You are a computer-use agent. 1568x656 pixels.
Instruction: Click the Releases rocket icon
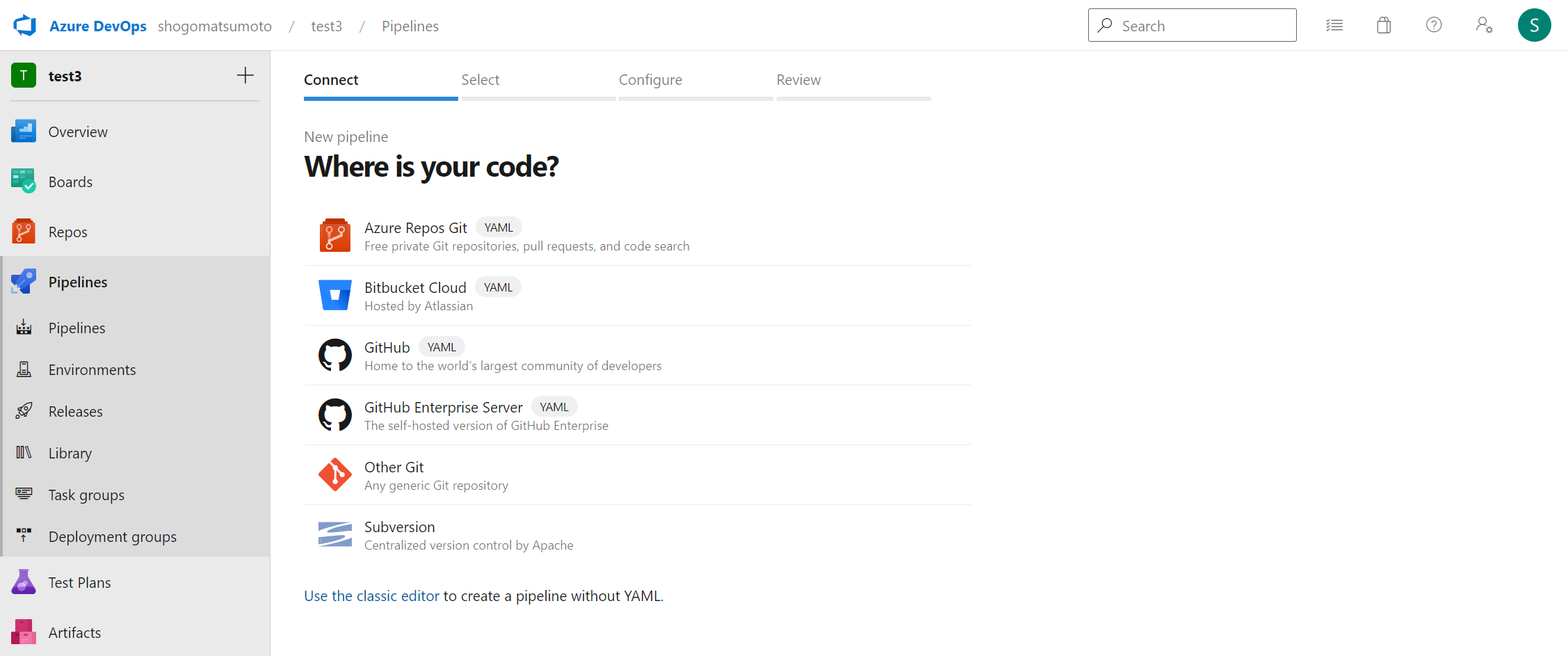(x=24, y=411)
